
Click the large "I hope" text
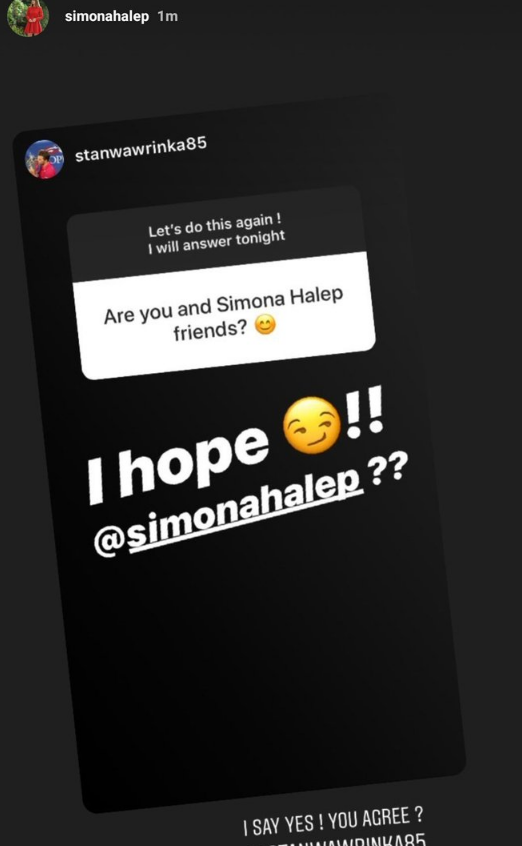click(x=178, y=463)
